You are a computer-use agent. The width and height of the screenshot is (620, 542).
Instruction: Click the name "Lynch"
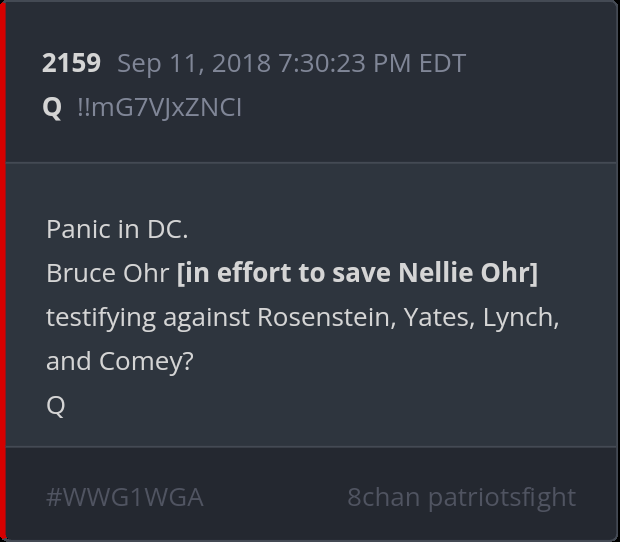(x=520, y=317)
